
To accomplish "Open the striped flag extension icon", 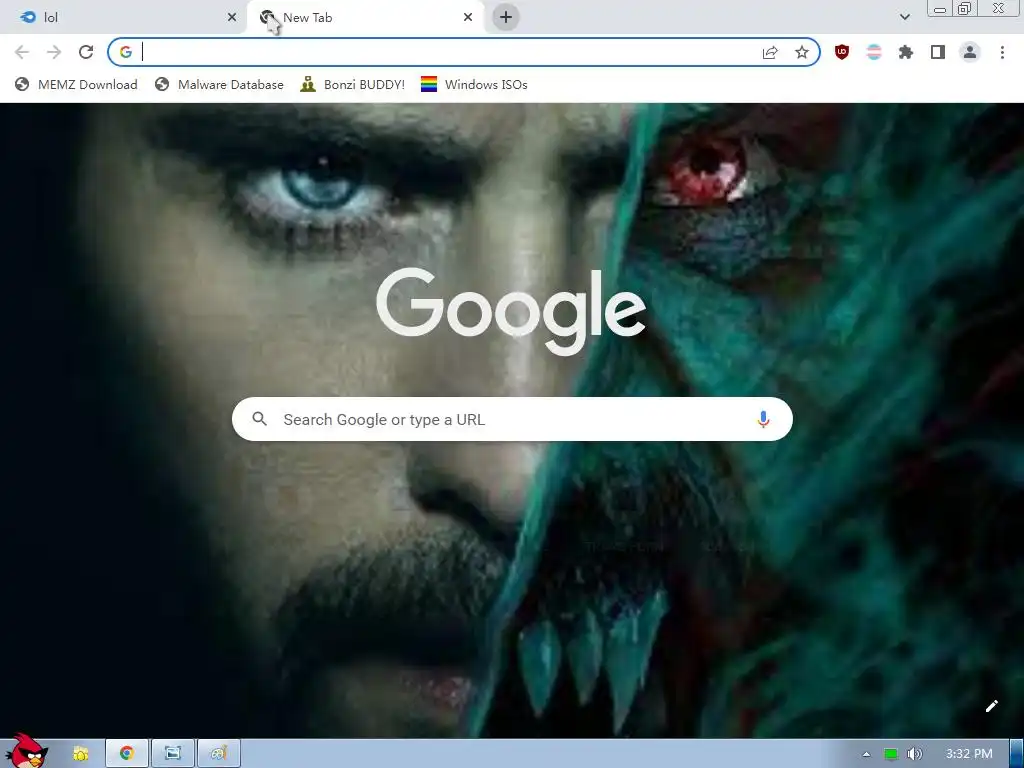I will coord(874,52).
